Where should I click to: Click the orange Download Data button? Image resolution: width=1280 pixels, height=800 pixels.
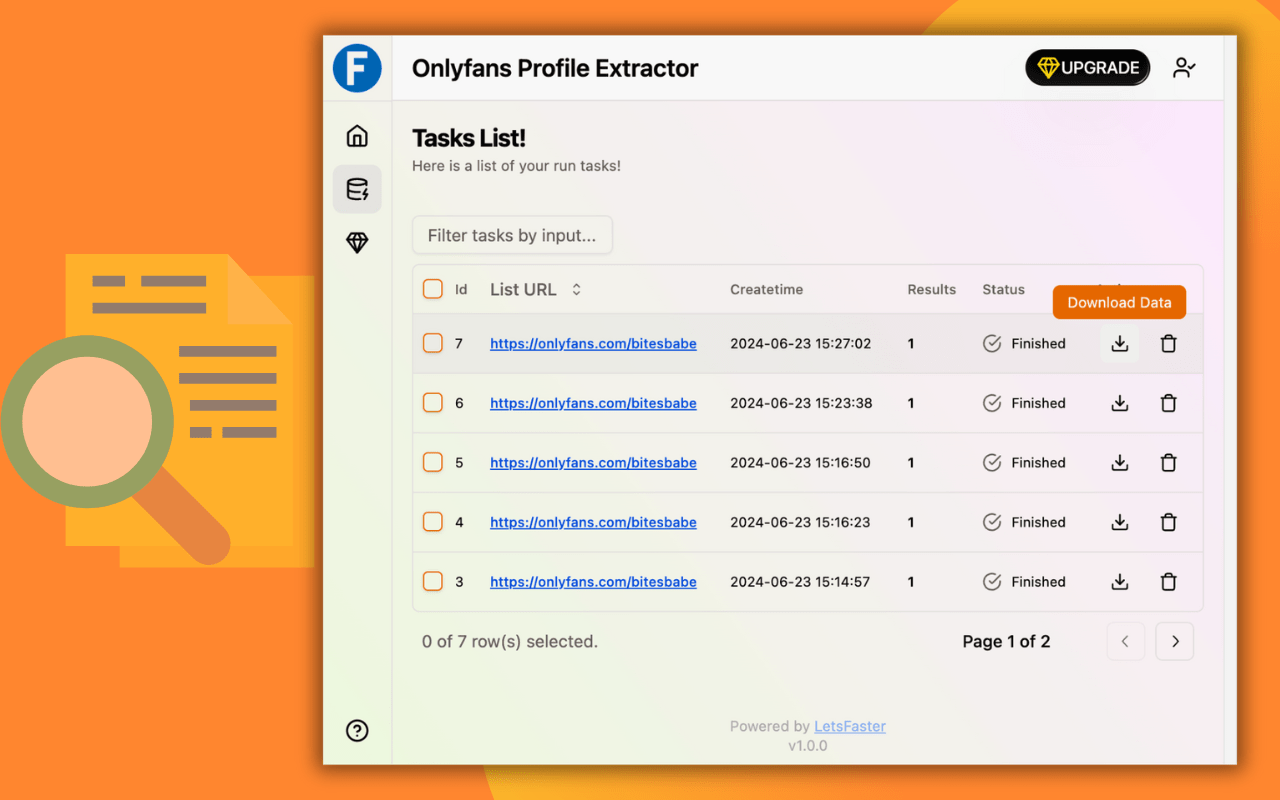click(1119, 302)
